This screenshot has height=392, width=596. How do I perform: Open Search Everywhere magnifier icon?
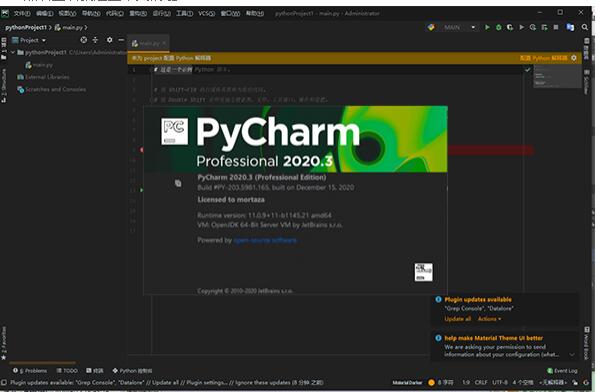[585, 27]
